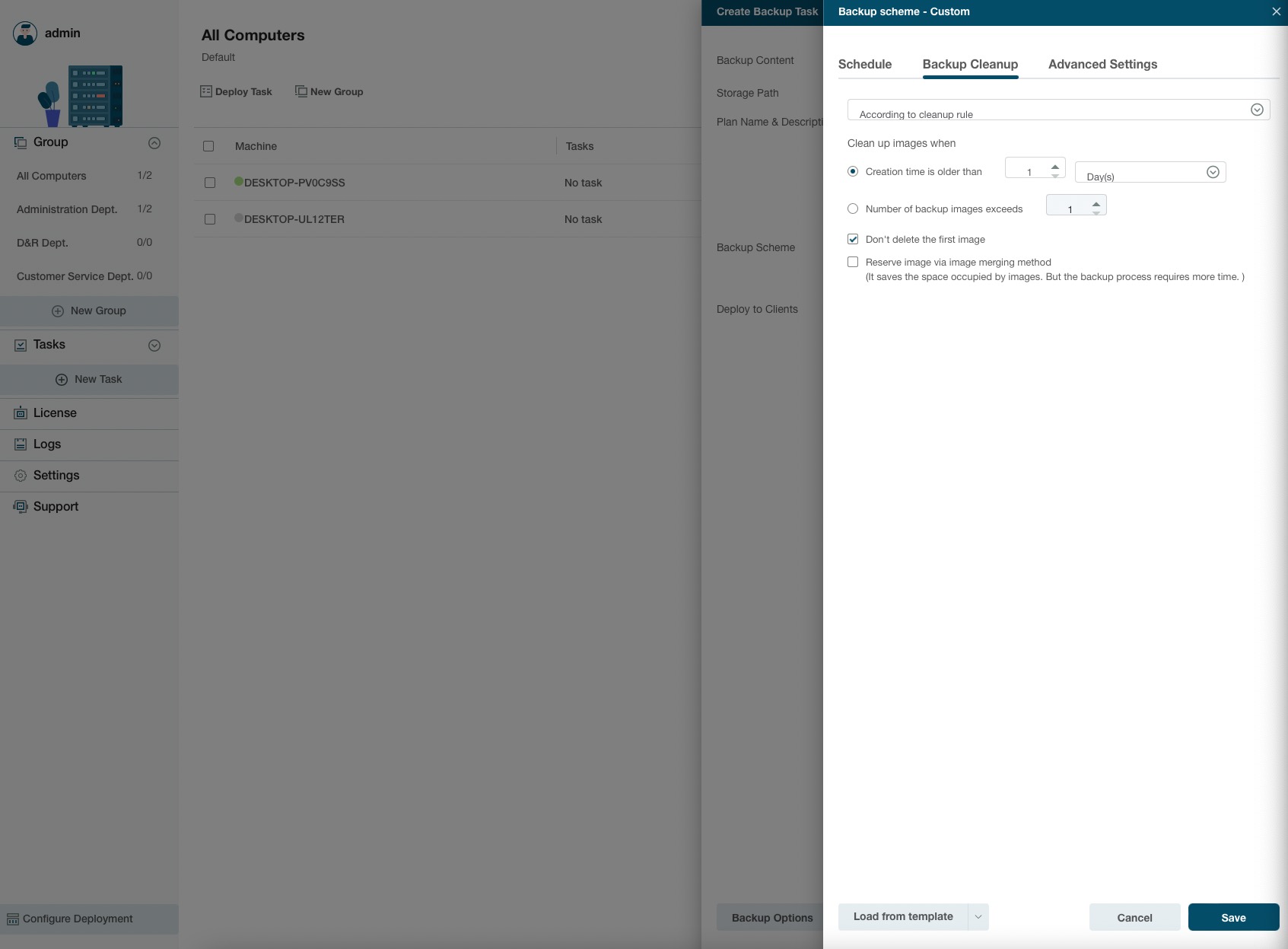Go to Deploy to Clients step
The height and width of the screenshot is (949, 1288).
point(757,309)
